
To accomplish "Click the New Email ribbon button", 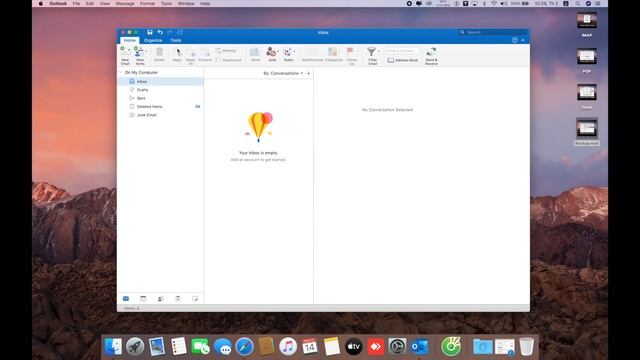I will [124, 56].
